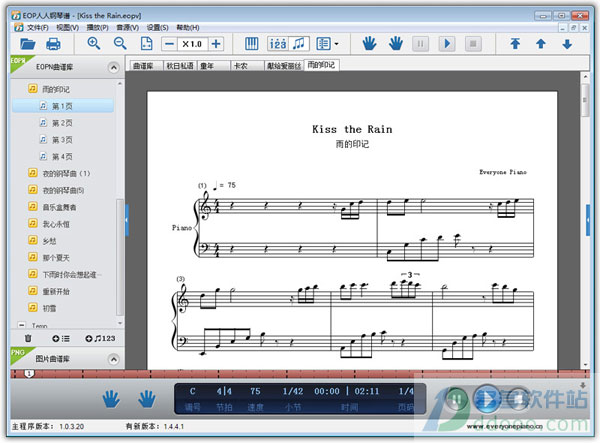
Task: Click add numbered score (♫123) icon
Action: (100, 339)
